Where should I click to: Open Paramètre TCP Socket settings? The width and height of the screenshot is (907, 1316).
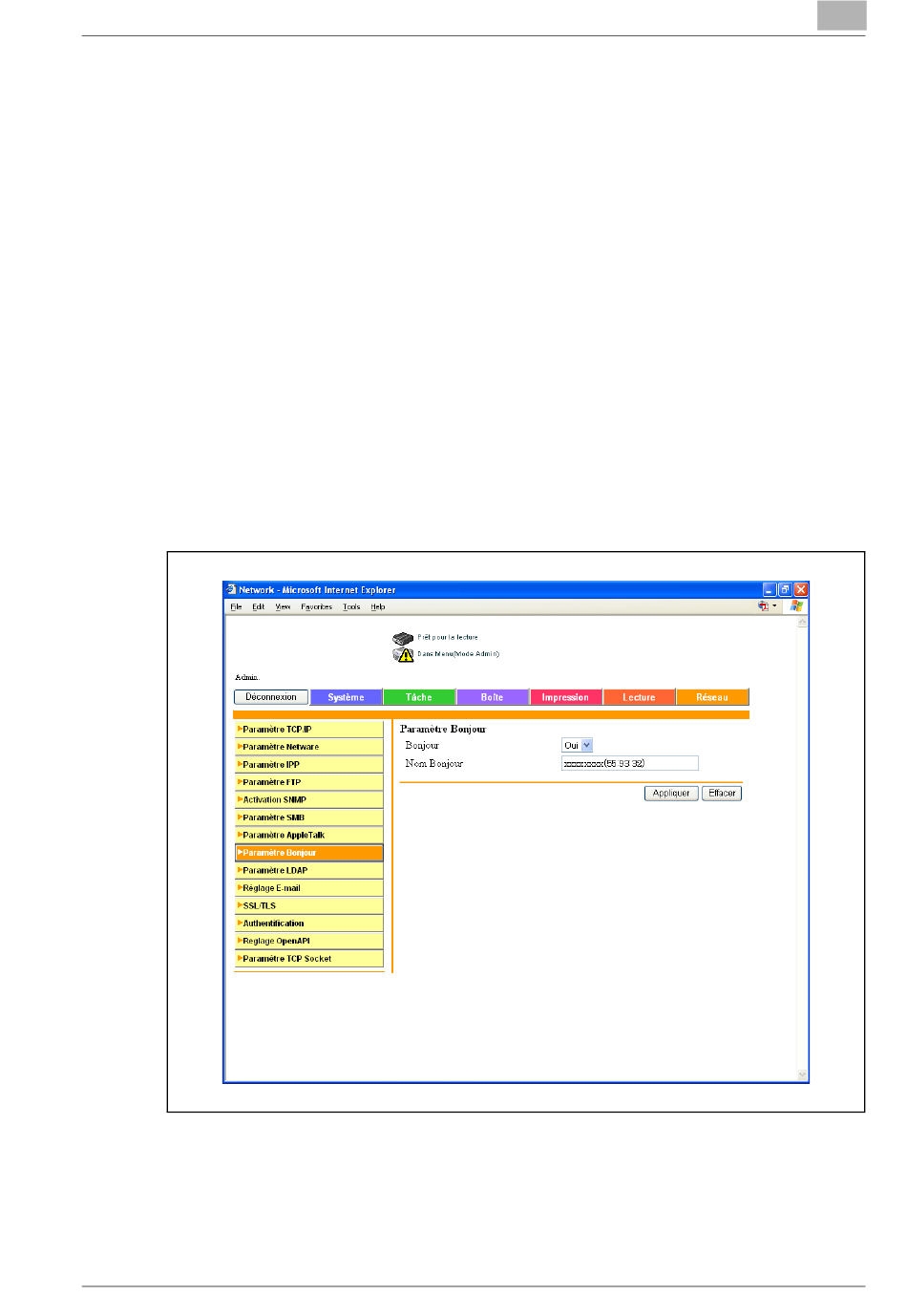309,960
